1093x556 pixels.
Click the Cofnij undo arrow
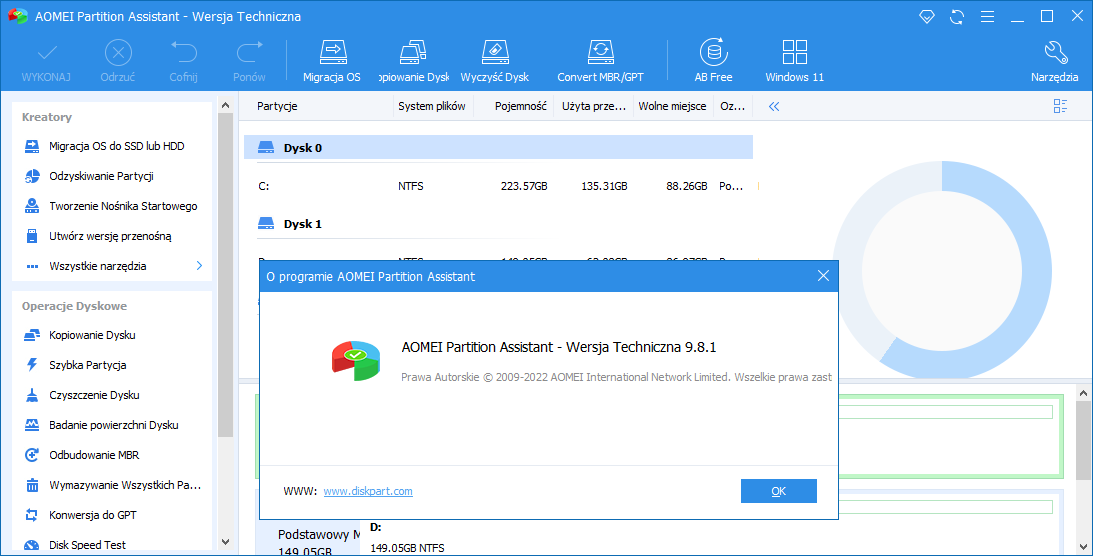[x=183, y=53]
